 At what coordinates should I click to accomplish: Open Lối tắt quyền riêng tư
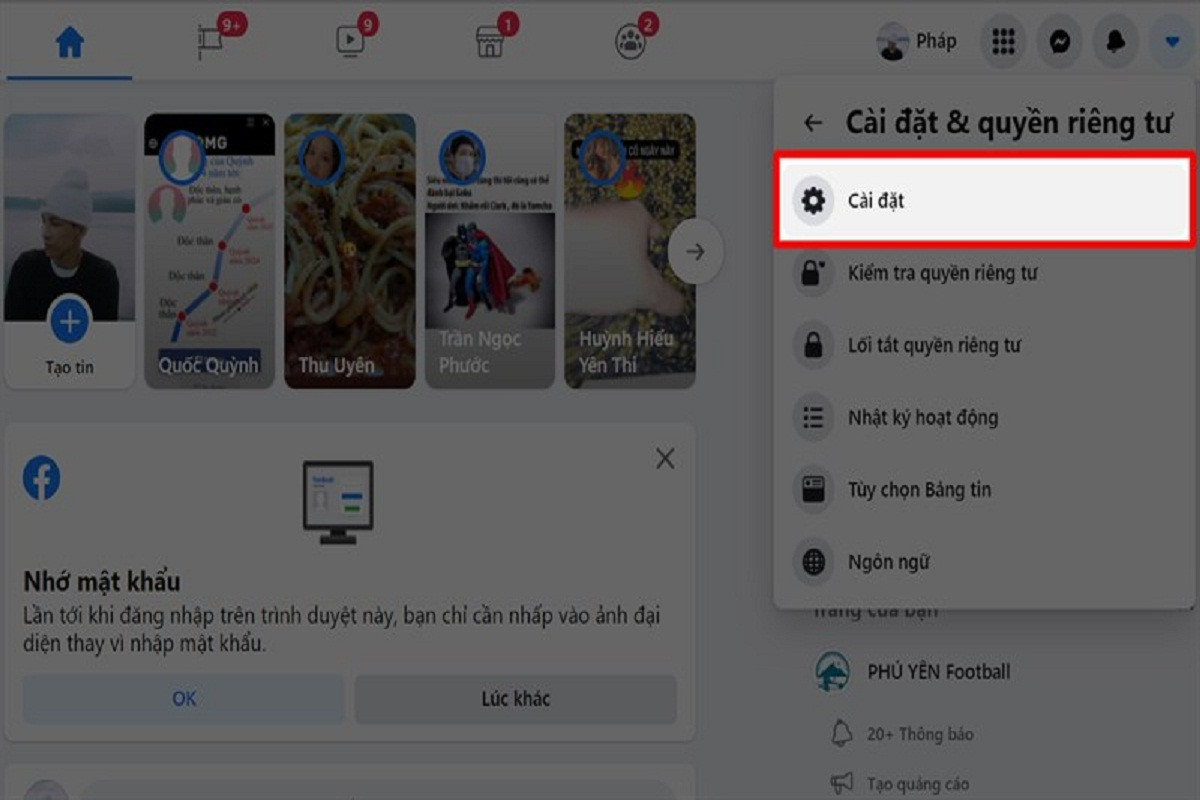click(x=985, y=346)
